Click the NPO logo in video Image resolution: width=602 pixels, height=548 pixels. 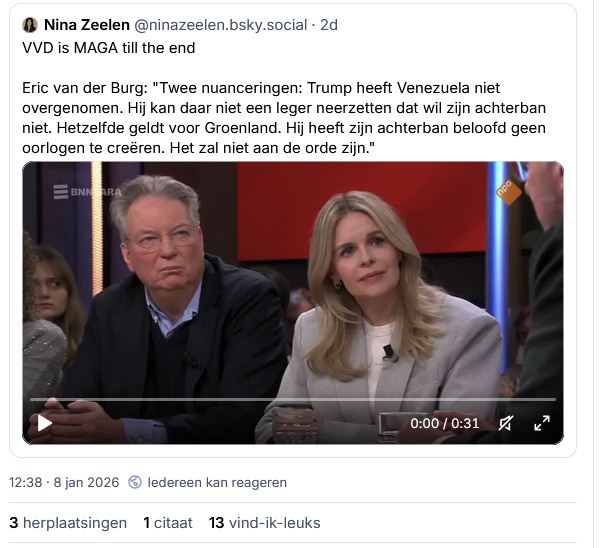pyautogui.click(x=508, y=191)
